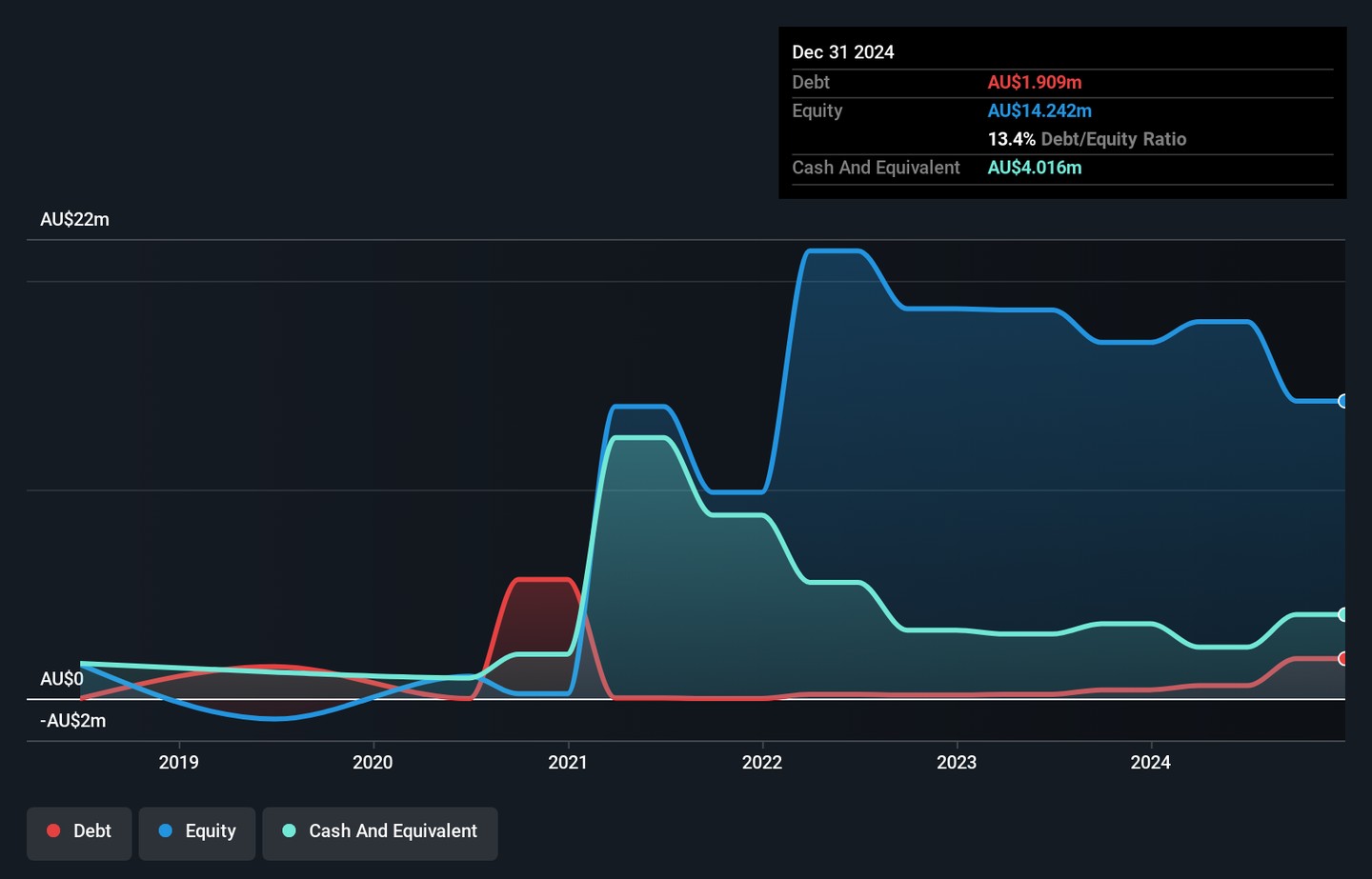Click the 2021 tick on the time axis
The width and height of the screenshot is (1372, 879).
click(568, 762)
